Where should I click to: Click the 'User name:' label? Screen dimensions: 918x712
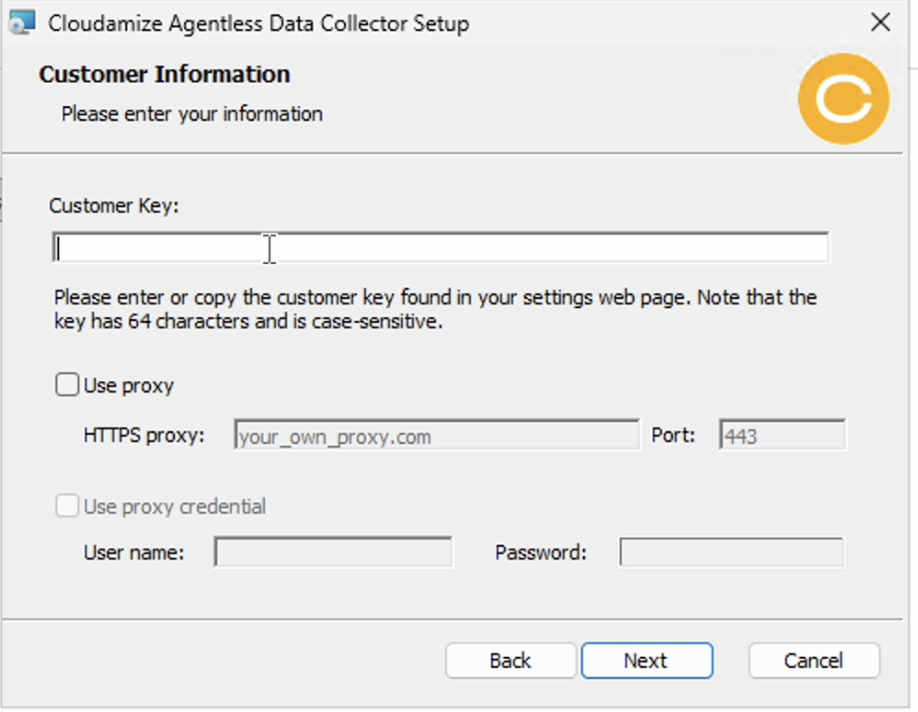(134, 552)
